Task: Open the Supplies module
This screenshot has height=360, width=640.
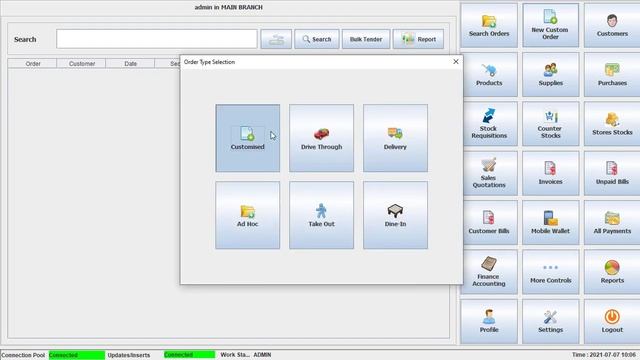Action: (550, 75)
